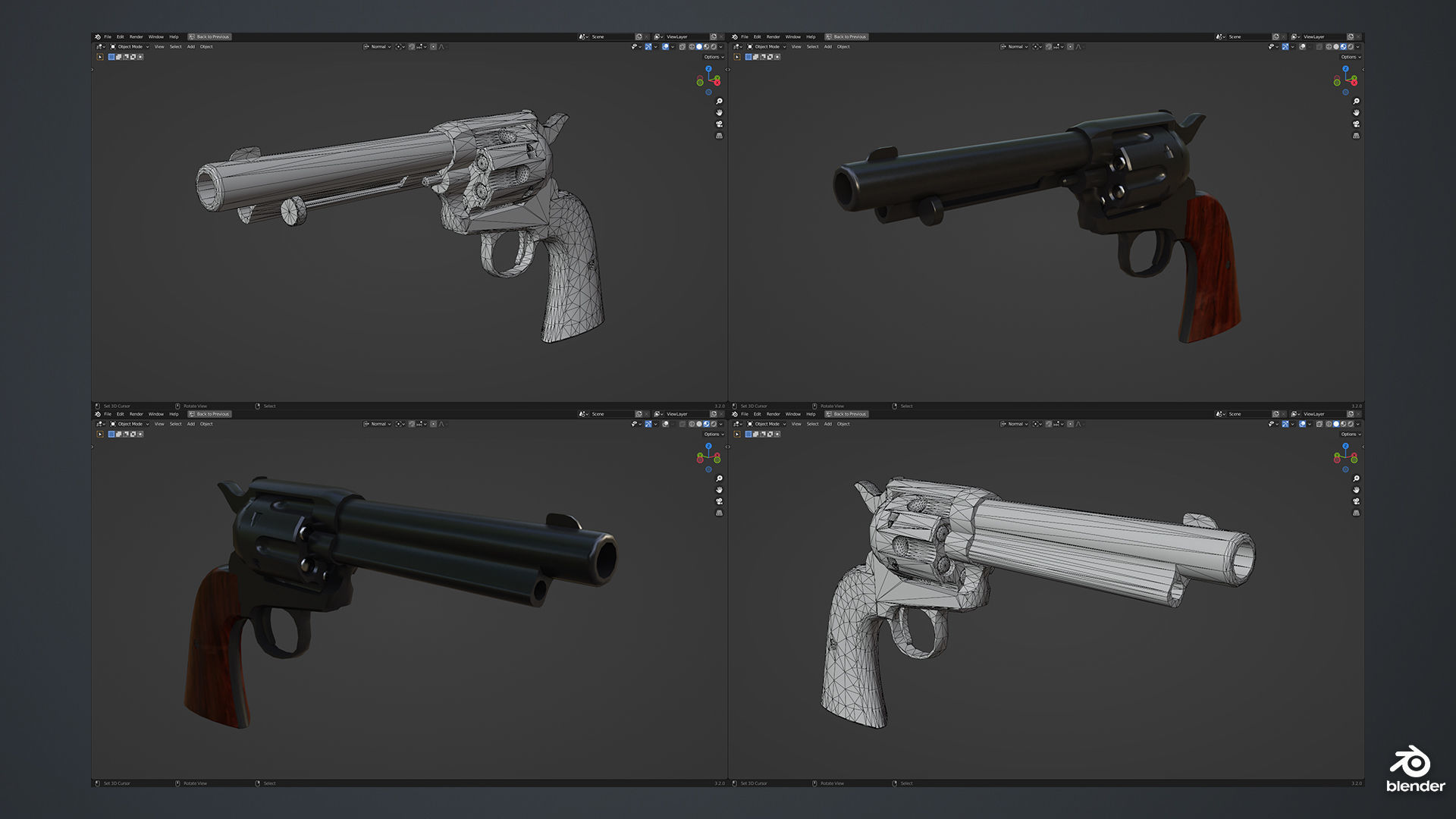Toggle show gizmo button in top-left viewport
1456x819 pixels.
[648, 46]
